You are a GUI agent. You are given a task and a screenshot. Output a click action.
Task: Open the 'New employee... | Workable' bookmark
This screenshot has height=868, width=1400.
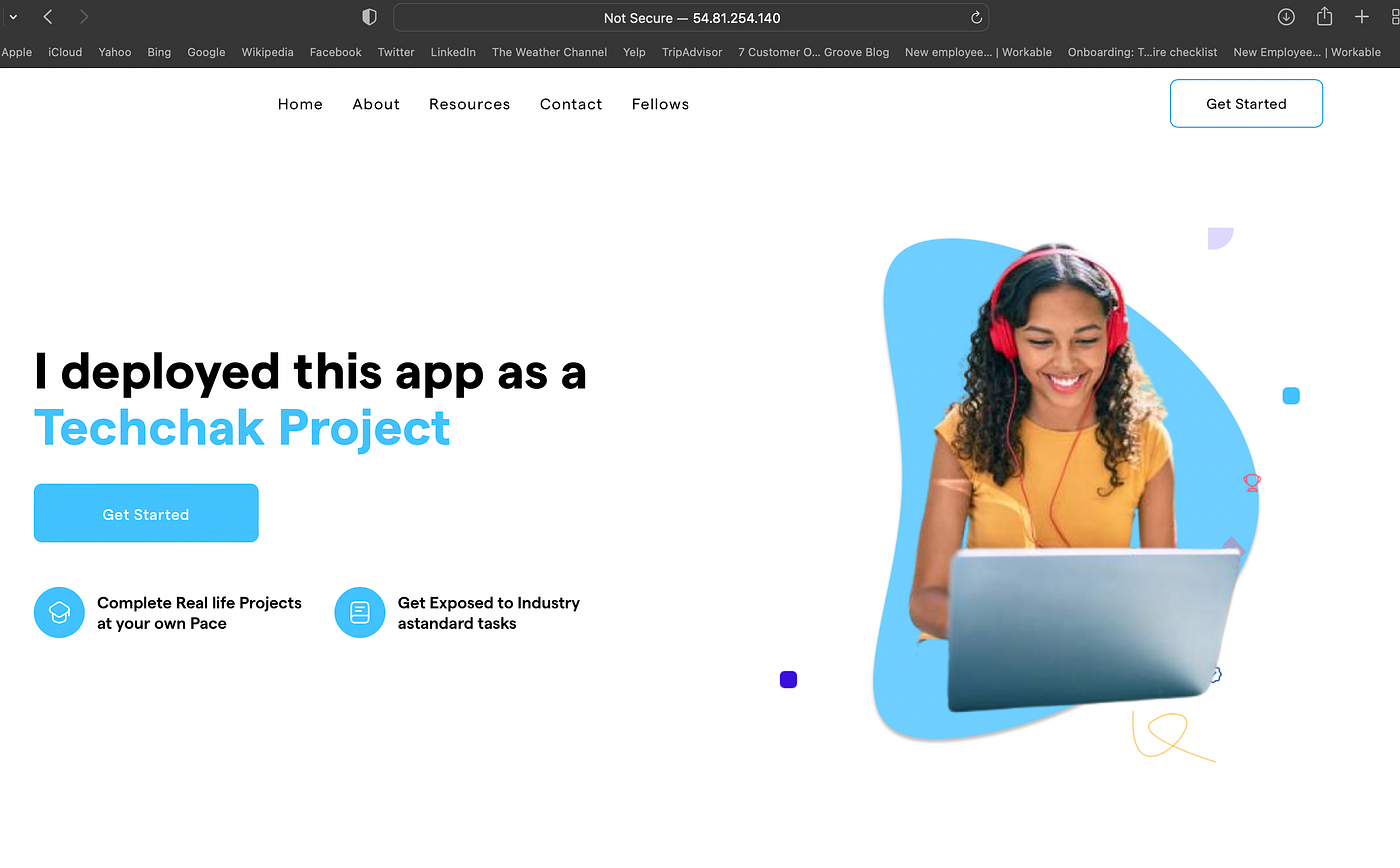click(x=978, y=52)
